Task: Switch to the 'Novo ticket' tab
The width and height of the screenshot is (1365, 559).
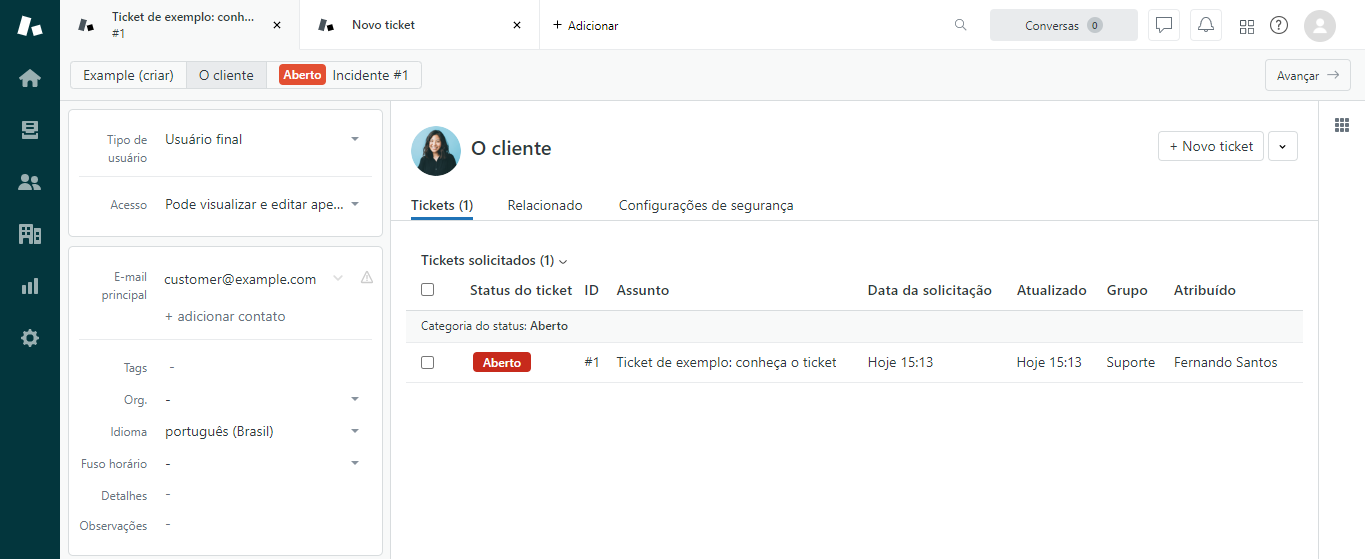Action: coord(420,25)
